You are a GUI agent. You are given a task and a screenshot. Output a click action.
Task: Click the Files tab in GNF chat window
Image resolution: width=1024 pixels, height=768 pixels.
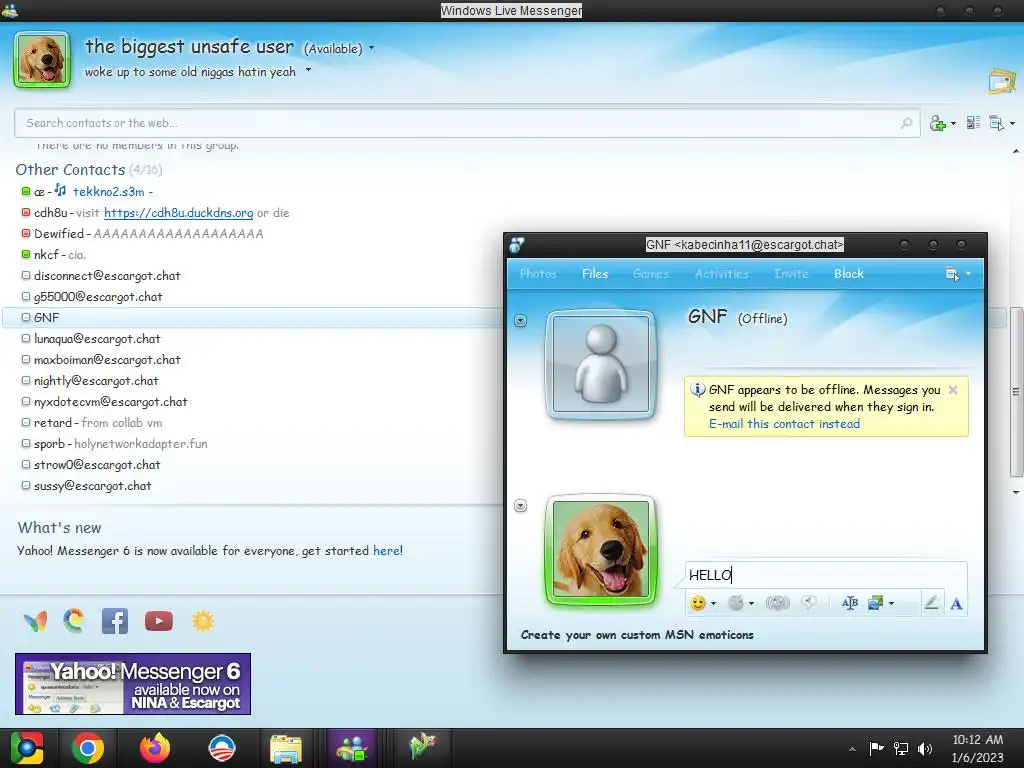click(x=595, y=274)
